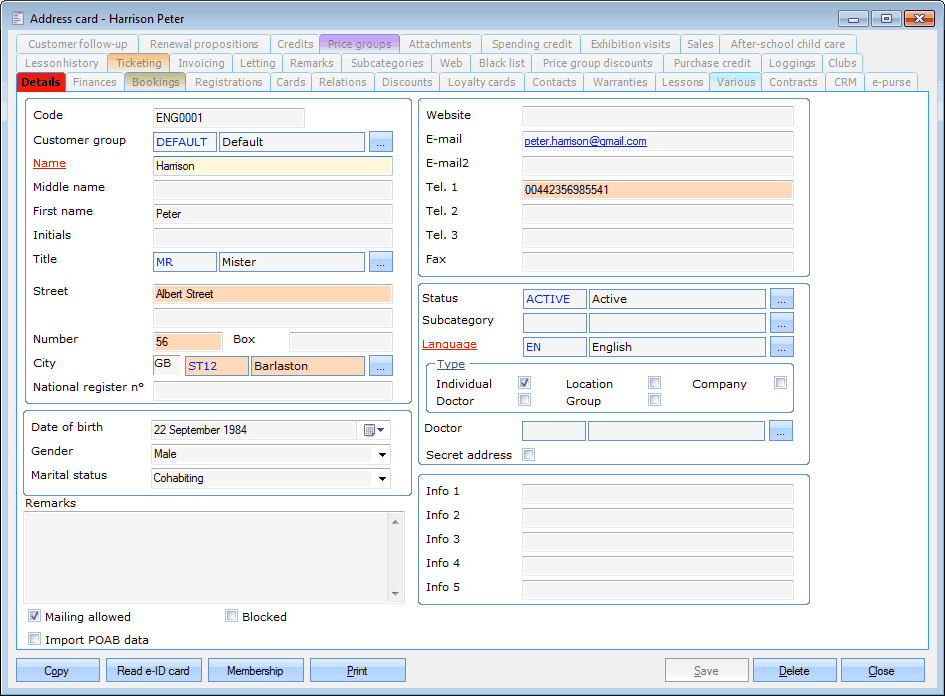Uncheck the Mailing allowed checkbox

click(35, 617)
